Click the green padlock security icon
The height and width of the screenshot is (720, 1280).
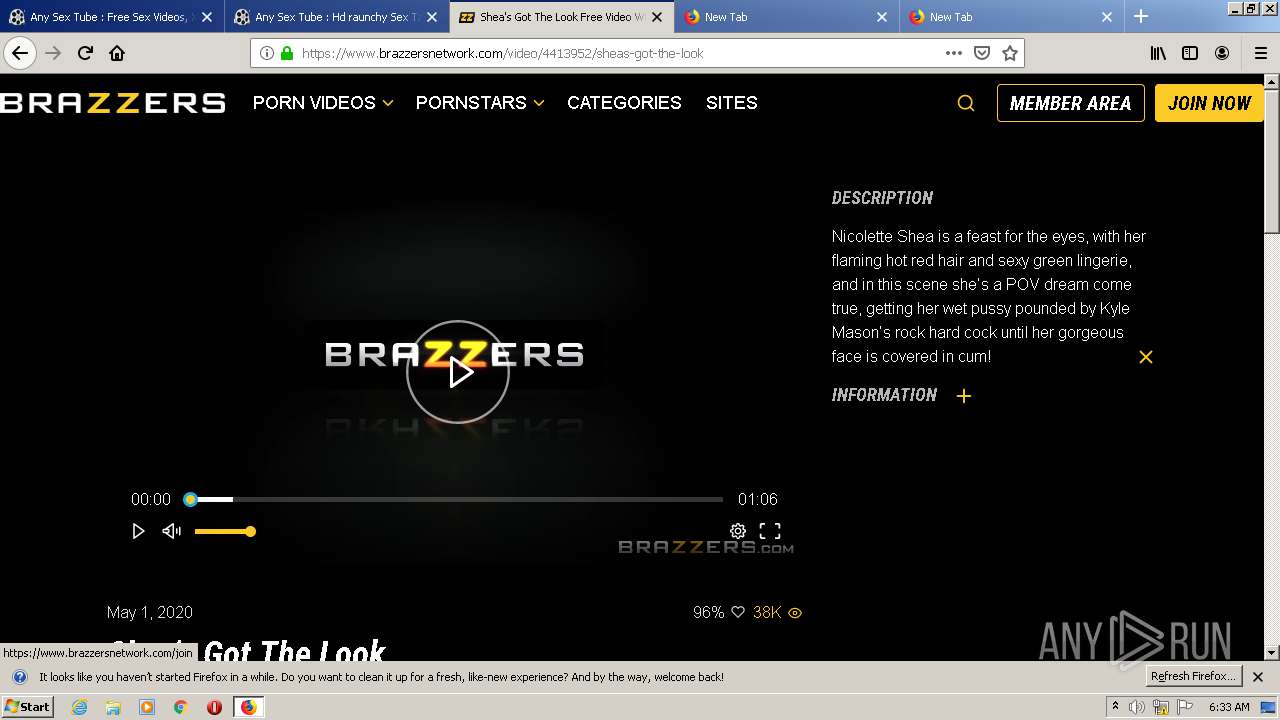click(287, 53)
